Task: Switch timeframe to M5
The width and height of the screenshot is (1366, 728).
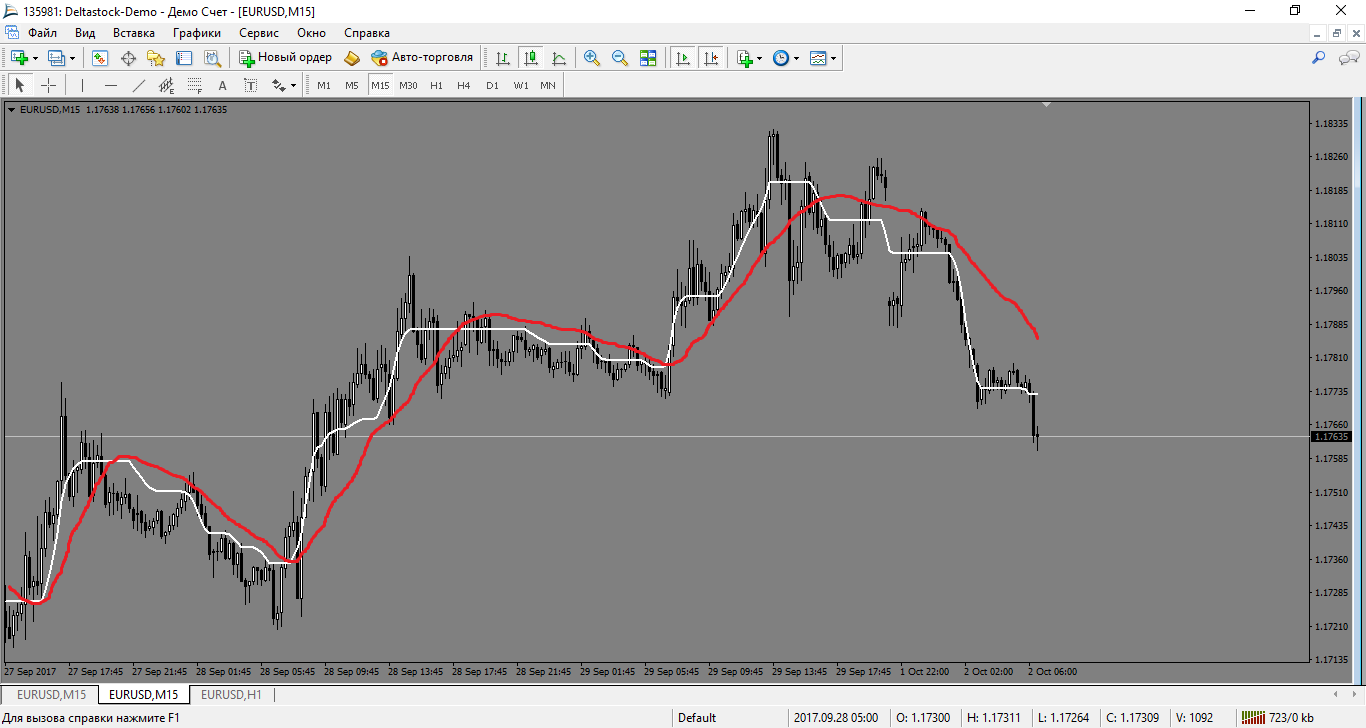Action: 352,85
